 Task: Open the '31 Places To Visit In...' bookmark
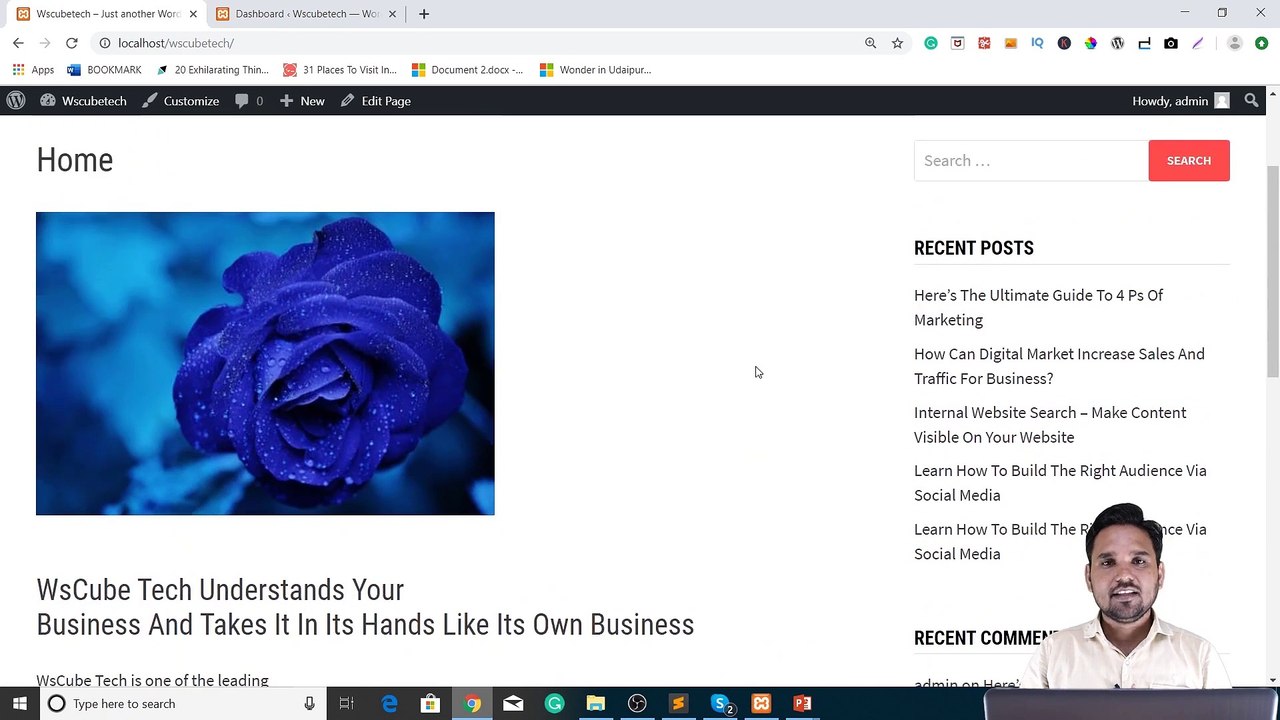340,70
